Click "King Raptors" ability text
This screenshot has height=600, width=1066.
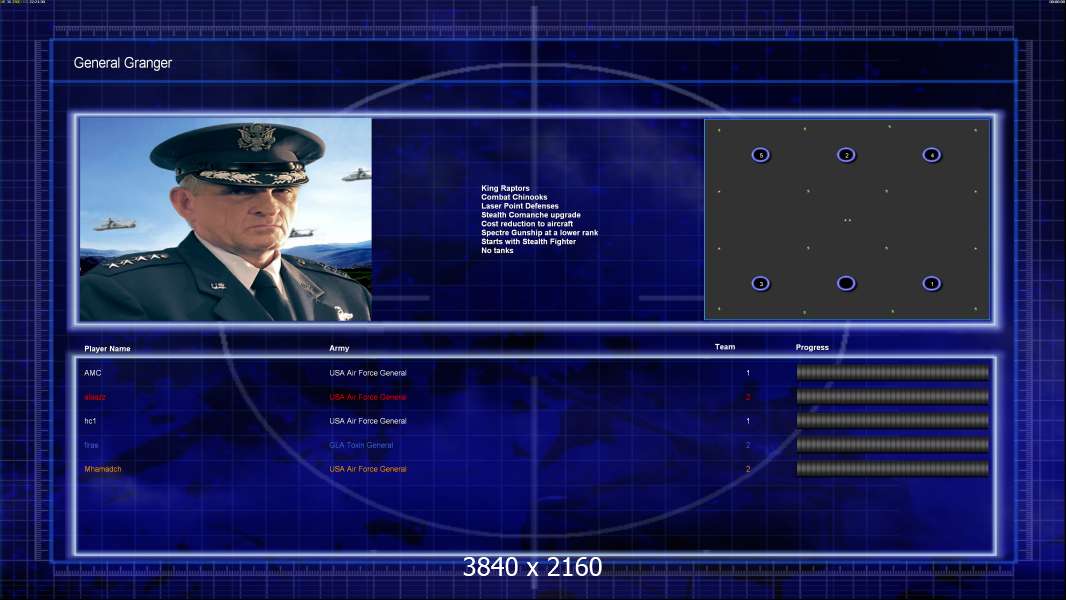coord(505,188)
